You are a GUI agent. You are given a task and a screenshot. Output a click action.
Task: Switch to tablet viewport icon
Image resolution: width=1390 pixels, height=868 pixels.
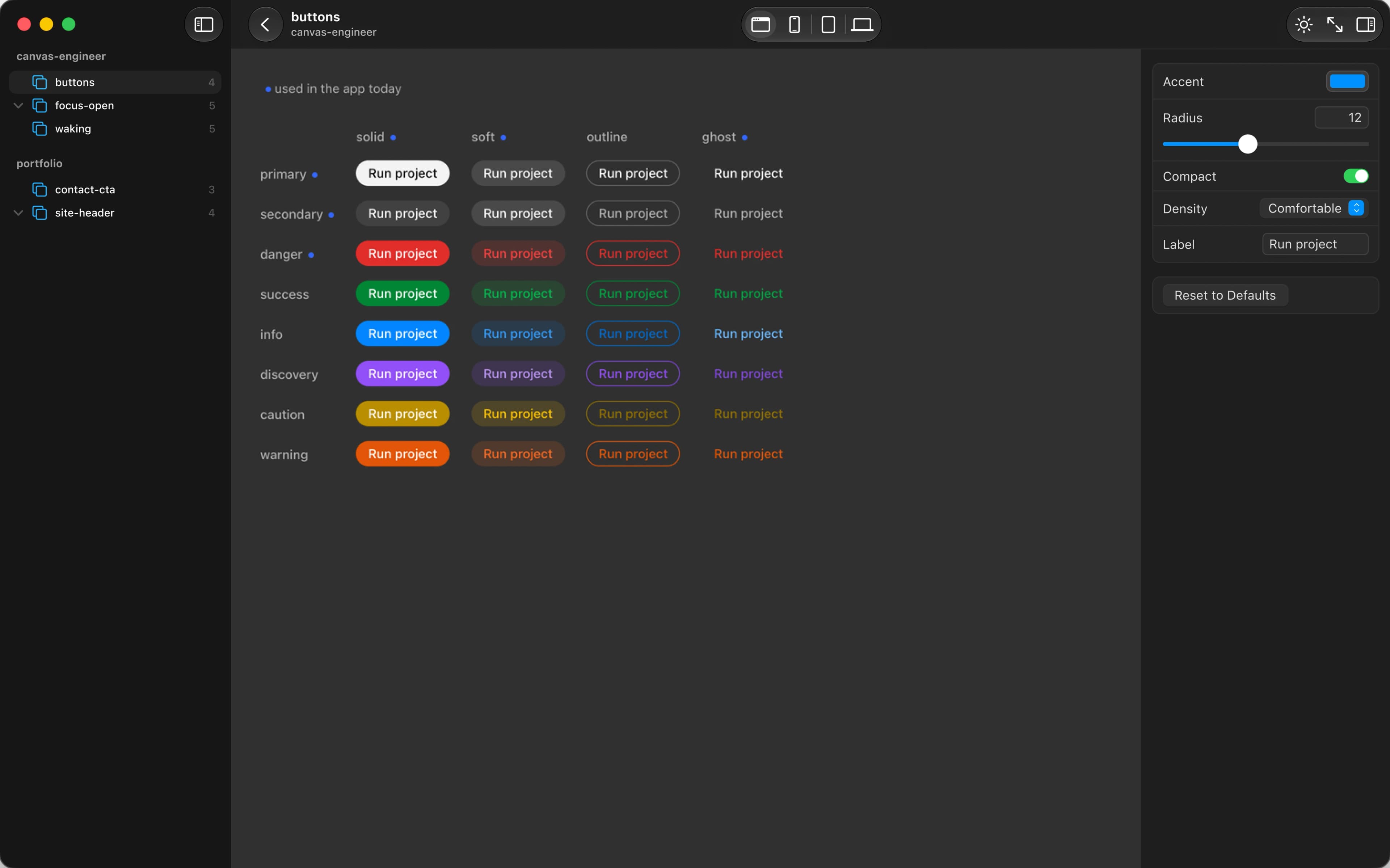pyautogui.click(x=828, y=25)
